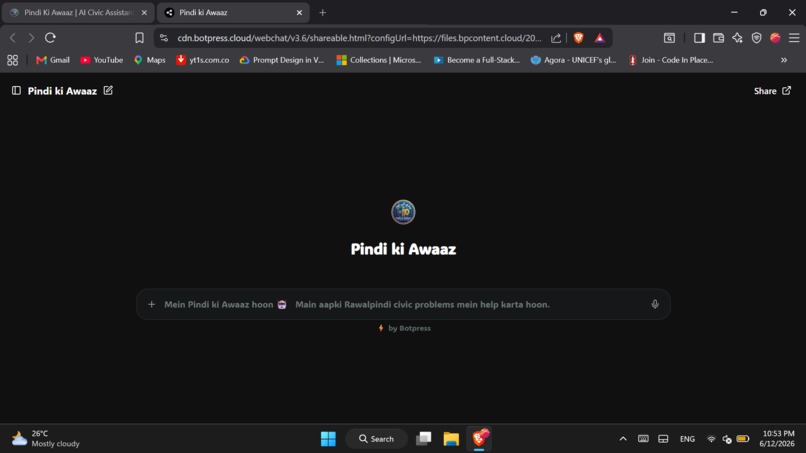Open Leo AI sparkle icon
The width and height of the screenshot is (806, 453).
737,38
